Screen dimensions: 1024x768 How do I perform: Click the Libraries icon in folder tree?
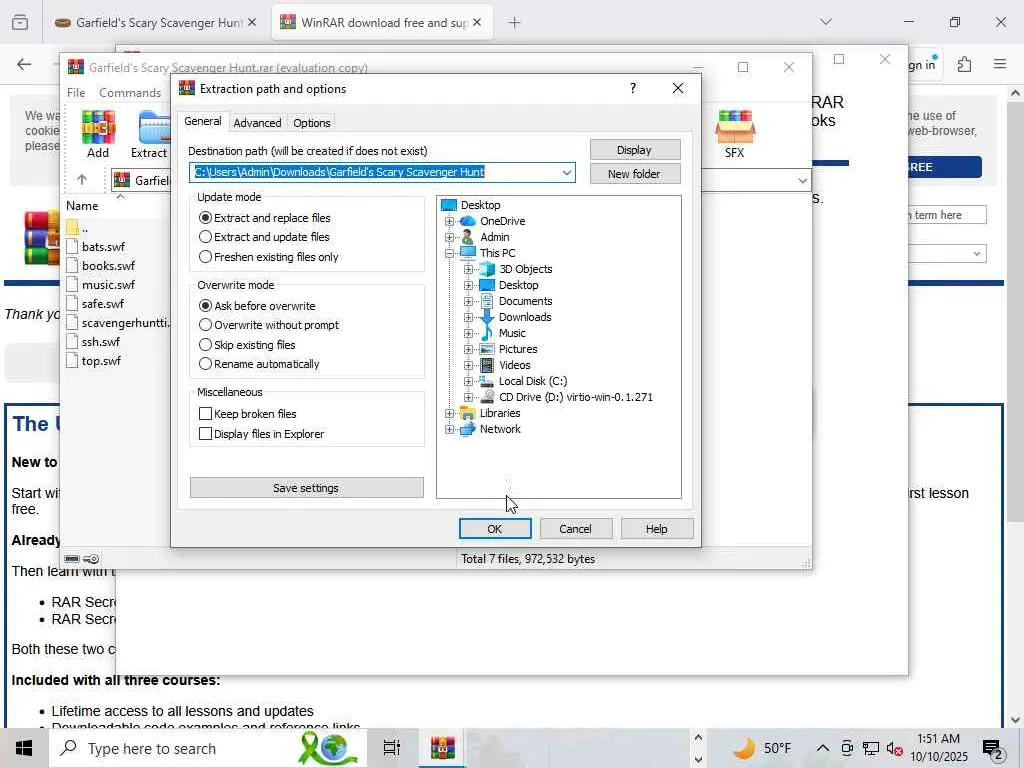pos(468,413)
